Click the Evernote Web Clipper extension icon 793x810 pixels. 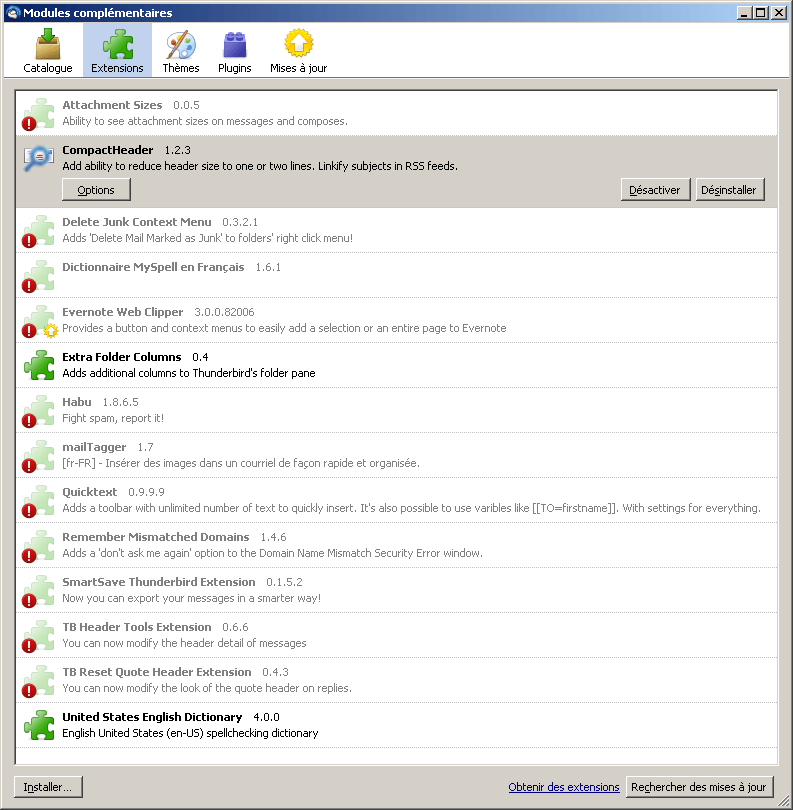(x=40, y=321)
